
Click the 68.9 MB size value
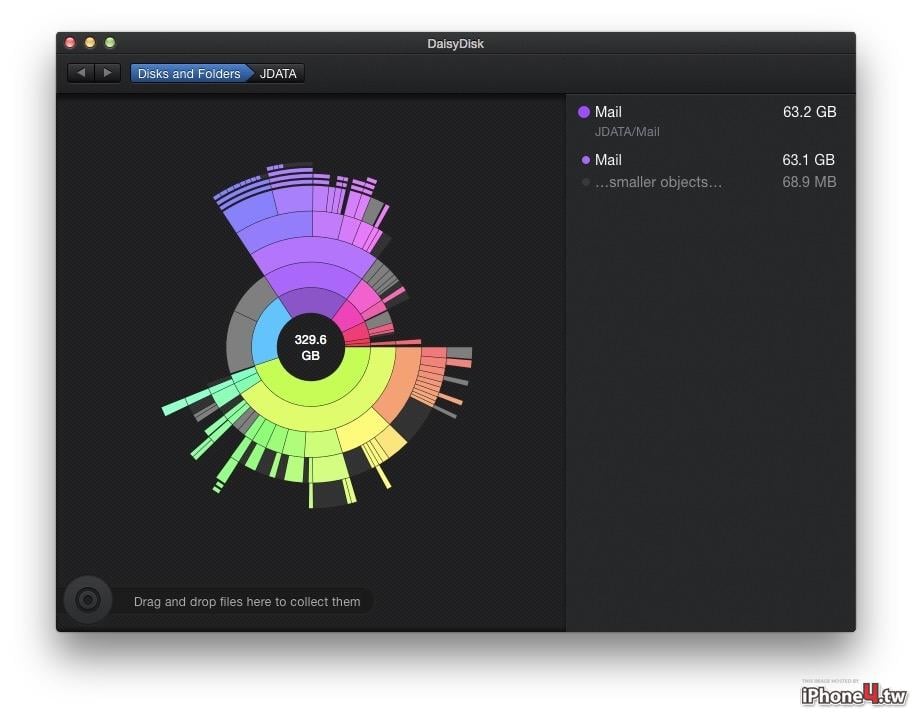pos(809,182)
